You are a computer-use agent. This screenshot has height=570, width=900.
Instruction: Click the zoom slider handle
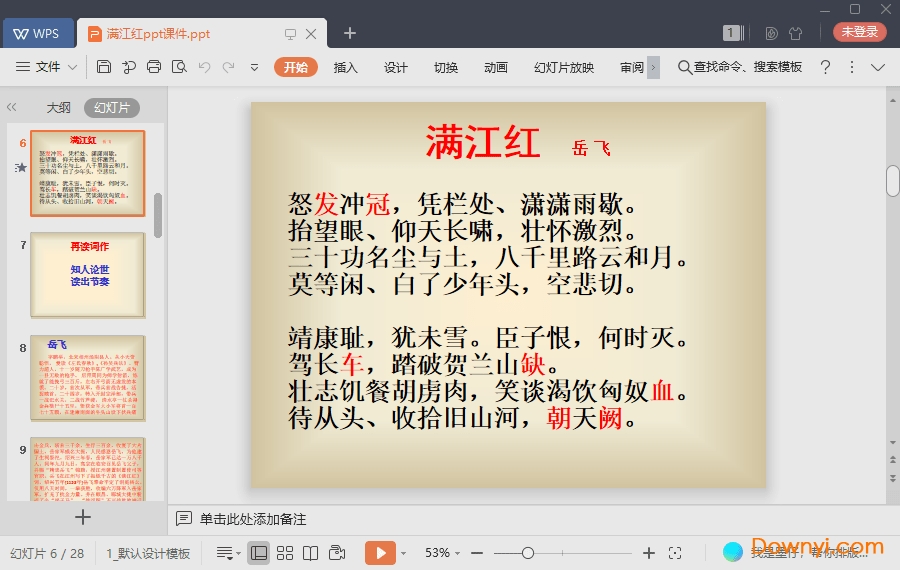click(528, 553)
